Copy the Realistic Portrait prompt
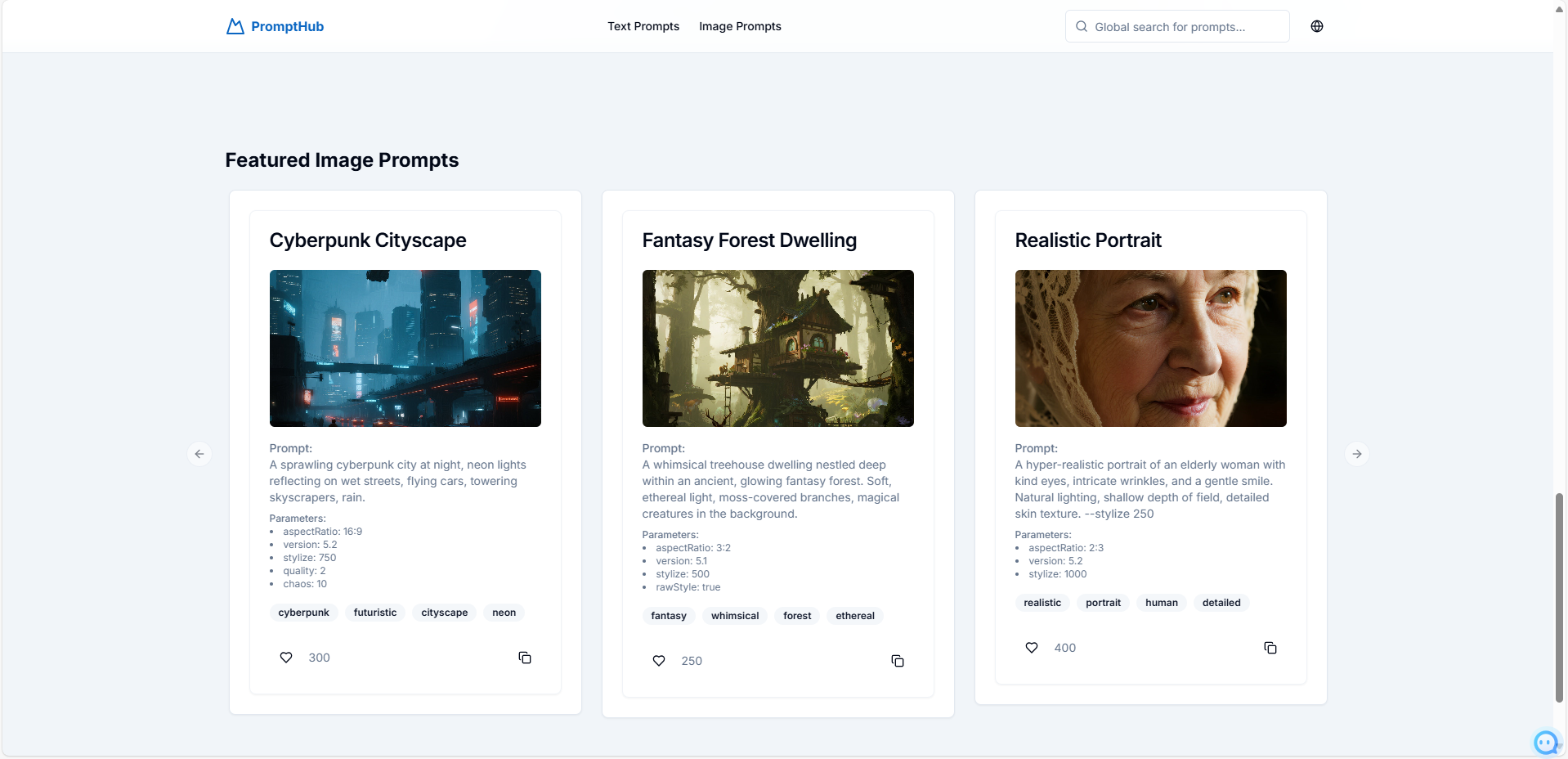Viewport: 1568px width, 759px height. (x=1270, y=648)
